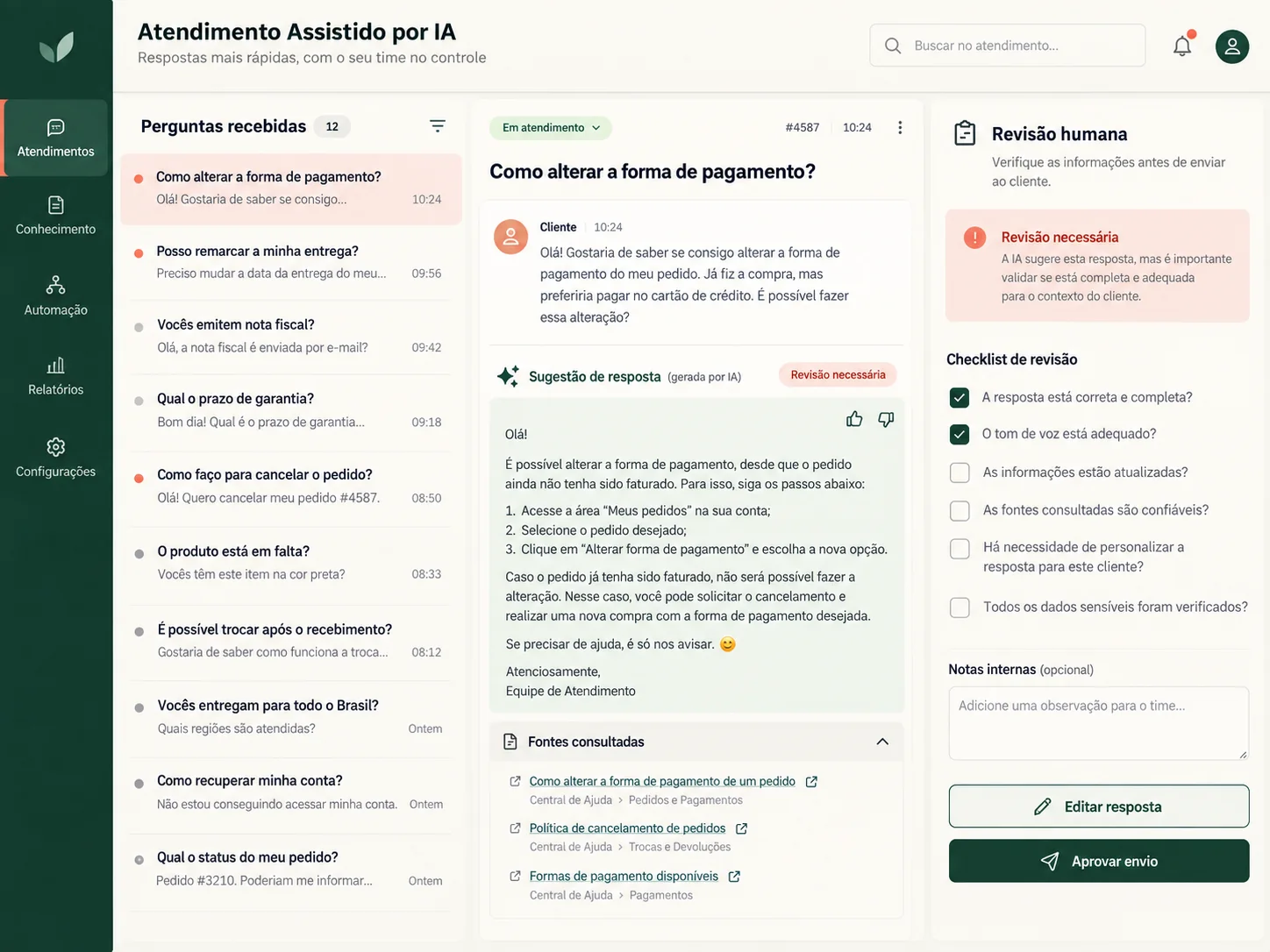Click the external icon after Como alterar a forma
Image resolution: width=1270 pixels, height=952 pixels.
pyautogui.click(x=811, y=781)
